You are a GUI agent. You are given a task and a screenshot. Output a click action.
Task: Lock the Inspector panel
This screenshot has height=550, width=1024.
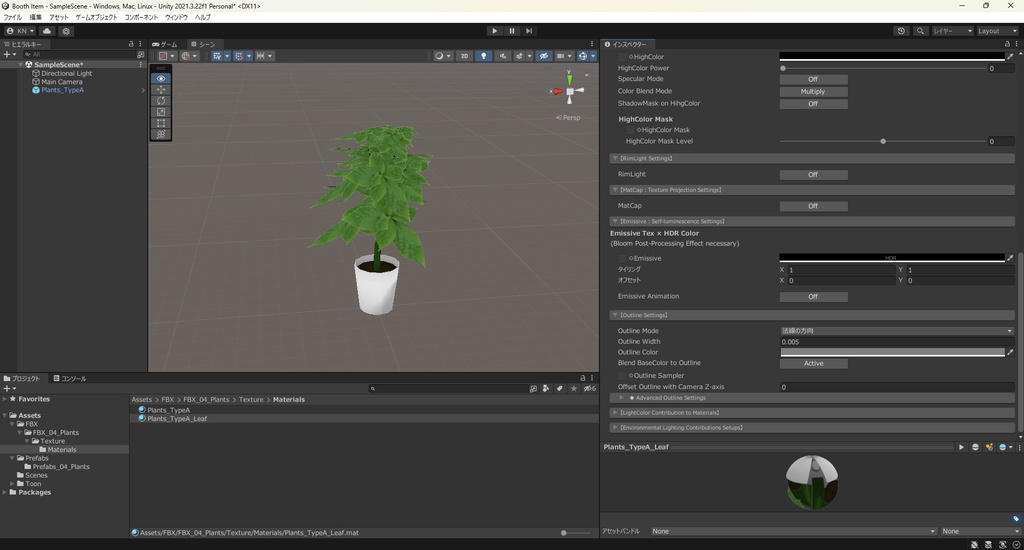tap(1007, 44)
